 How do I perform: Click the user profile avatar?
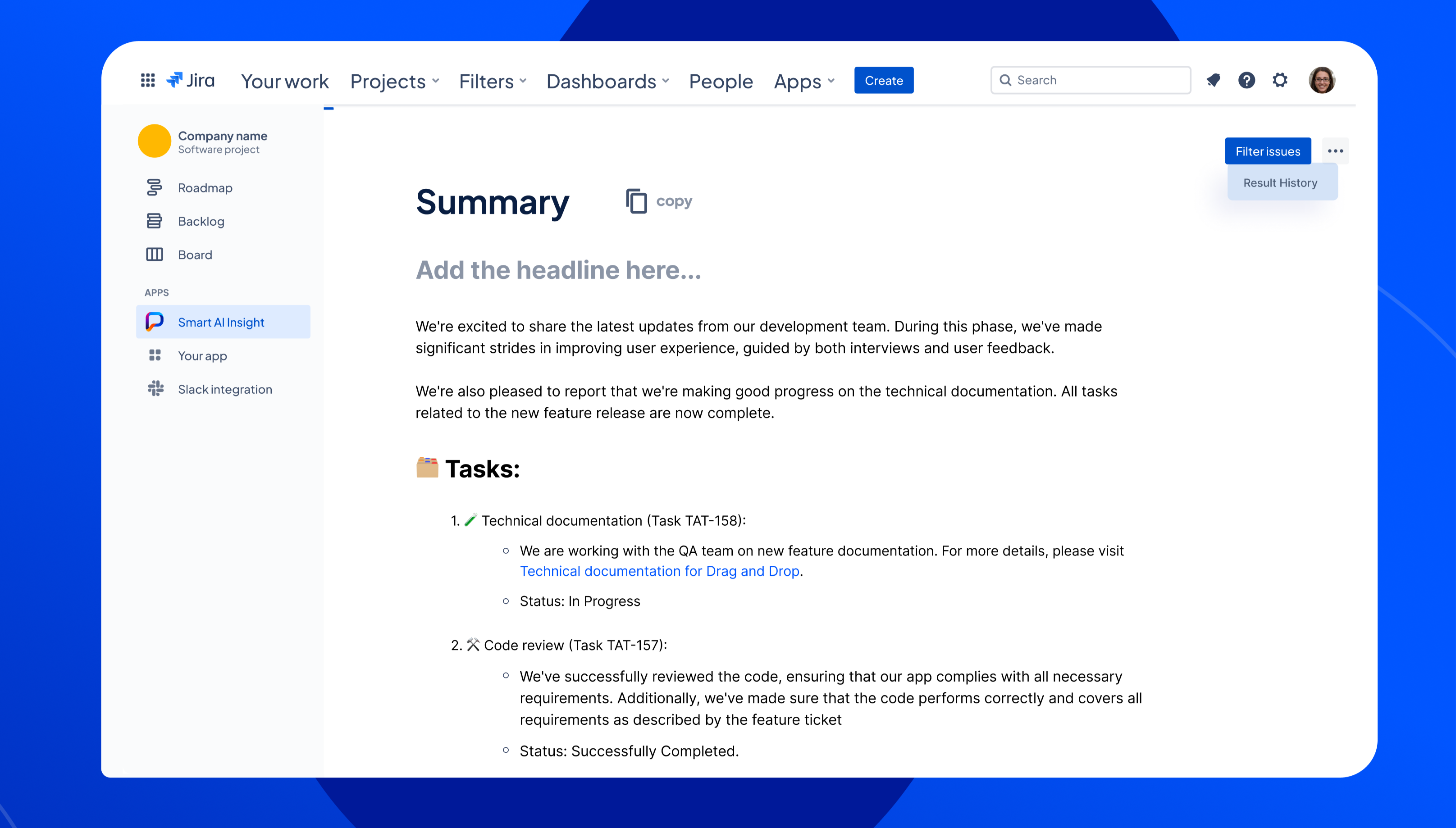point(1321,80)
